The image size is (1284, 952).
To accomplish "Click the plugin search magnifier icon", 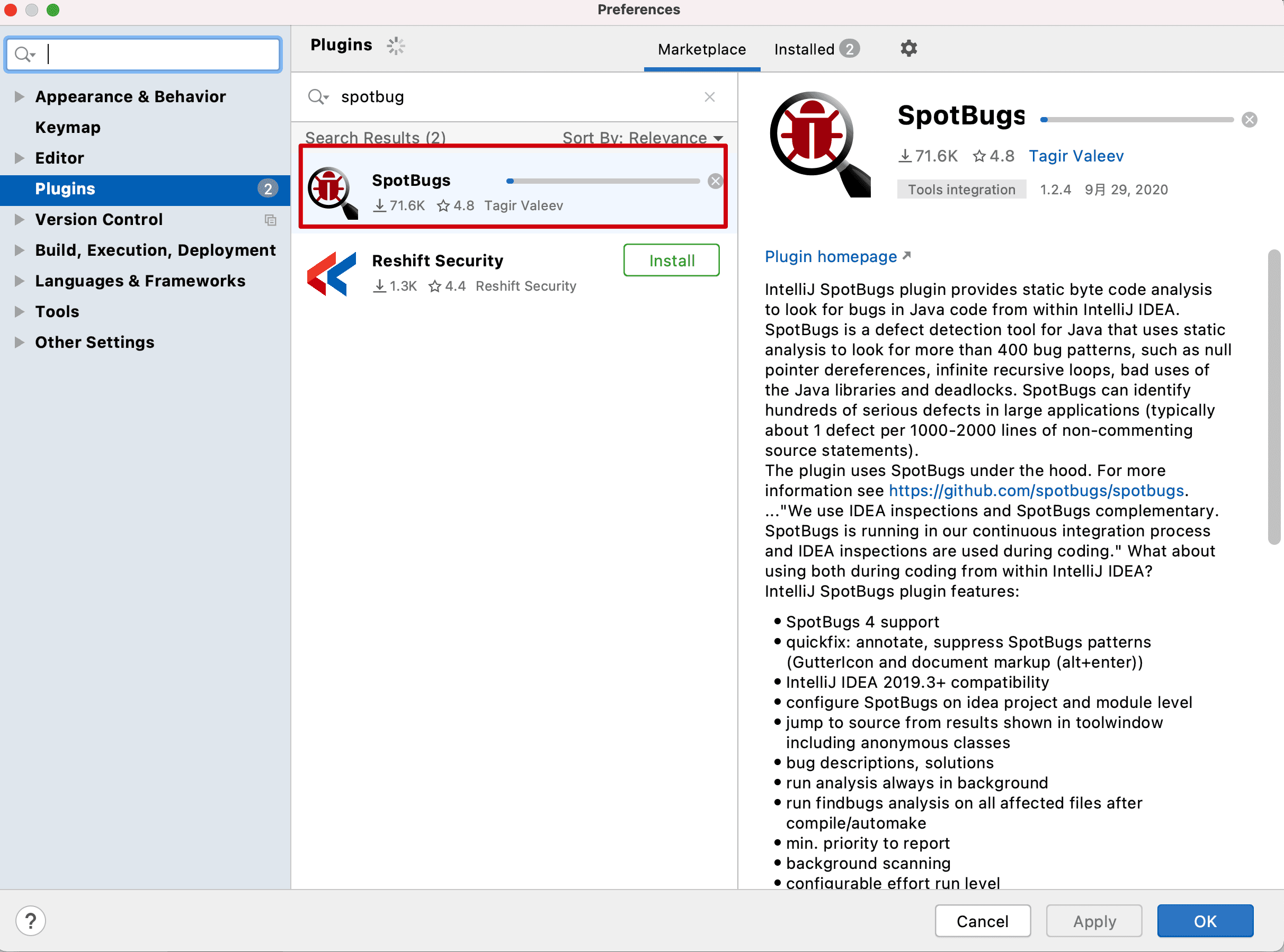I will tap(317, 97).
